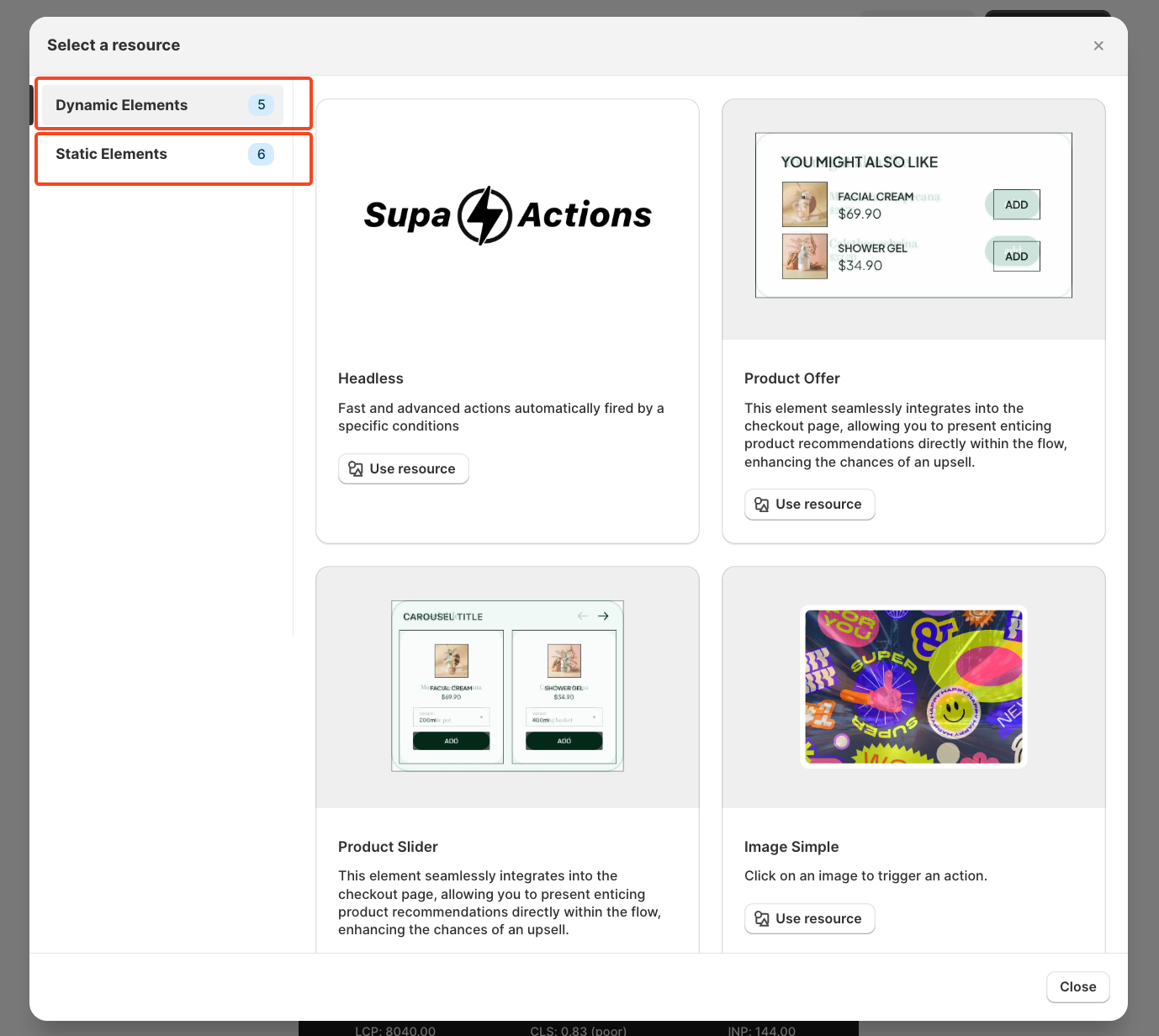The width and height of the screenshot is (1159, 1036).
Task: Click the Supa Actions lightning bolt logo
Action: point(485,215)
